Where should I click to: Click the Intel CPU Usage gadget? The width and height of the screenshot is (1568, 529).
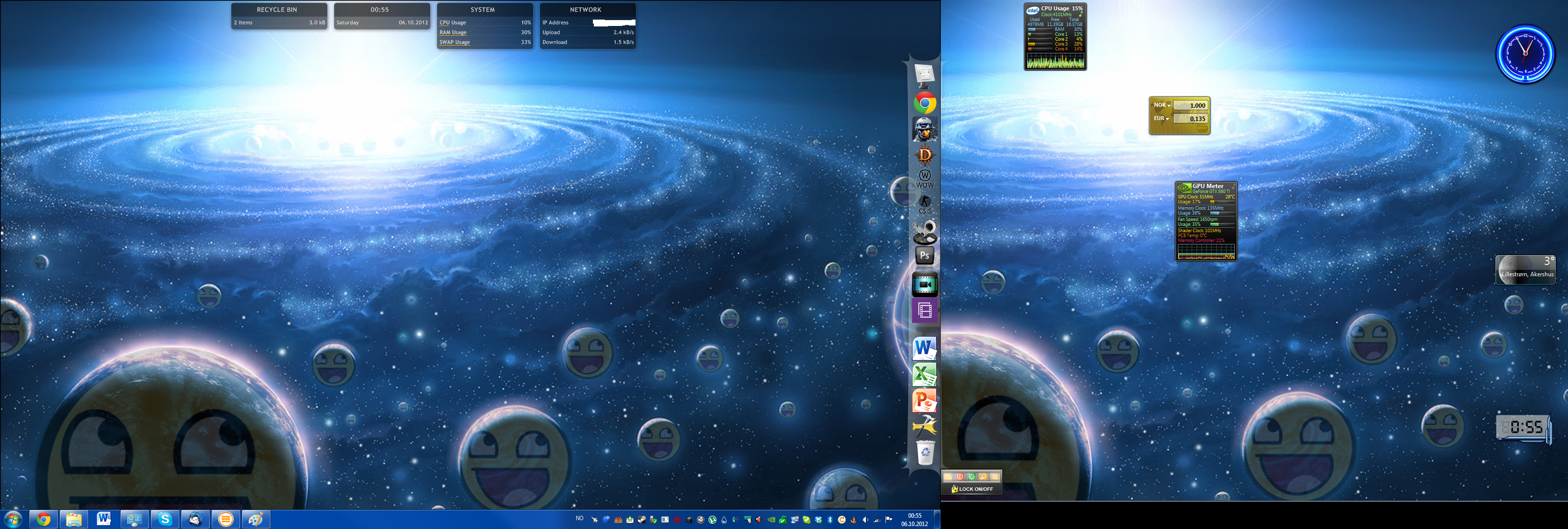(1055, 37)
